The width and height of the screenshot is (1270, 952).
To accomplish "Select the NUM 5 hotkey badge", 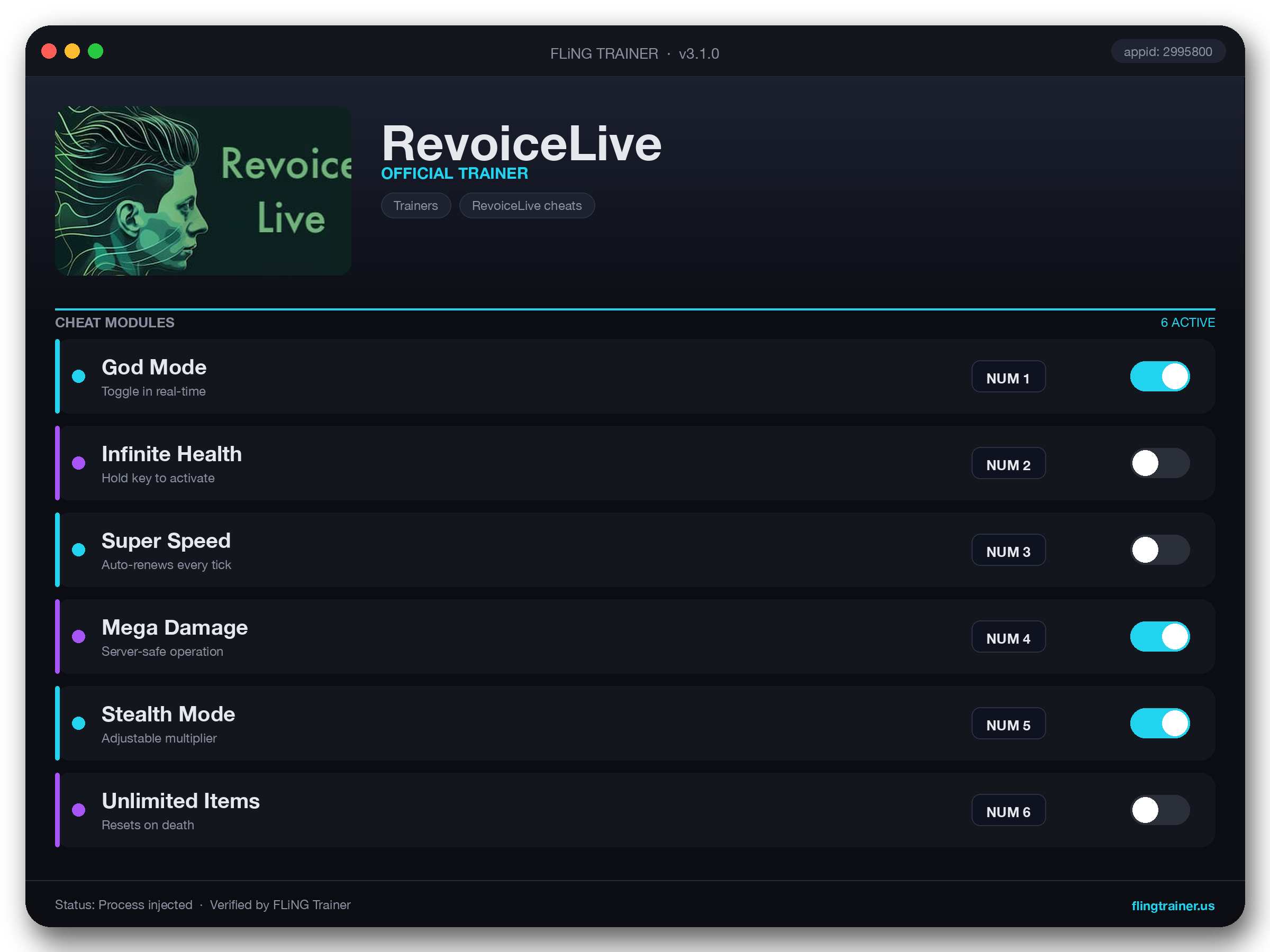I will 1008,723.
